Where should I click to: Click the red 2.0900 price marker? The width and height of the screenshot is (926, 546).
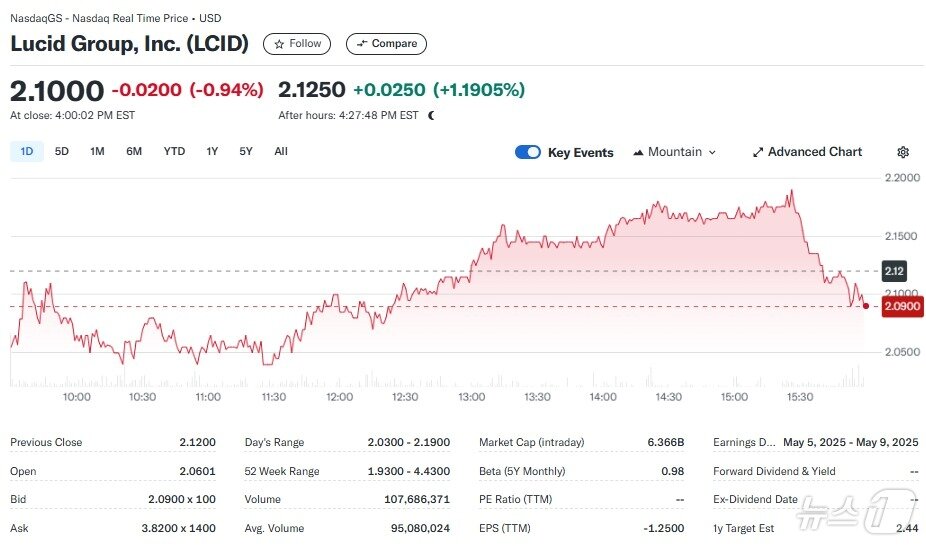pyautogui.click(x=901, y=308)
